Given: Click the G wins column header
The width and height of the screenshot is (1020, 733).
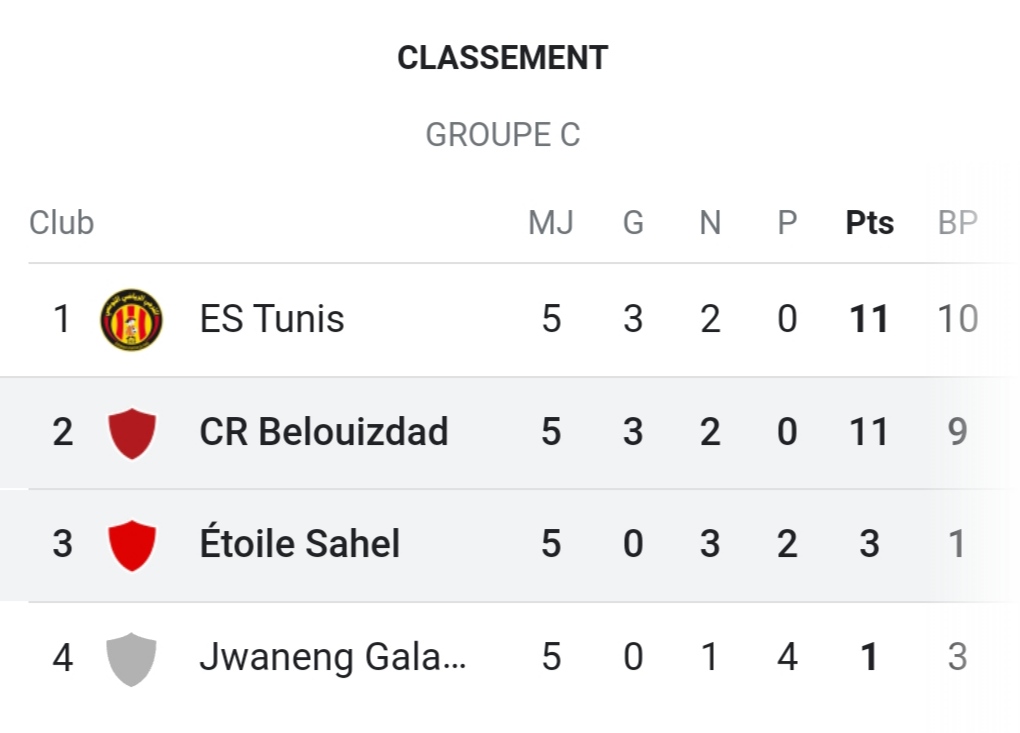Looking at the screenshot, I should coord(633,223).
